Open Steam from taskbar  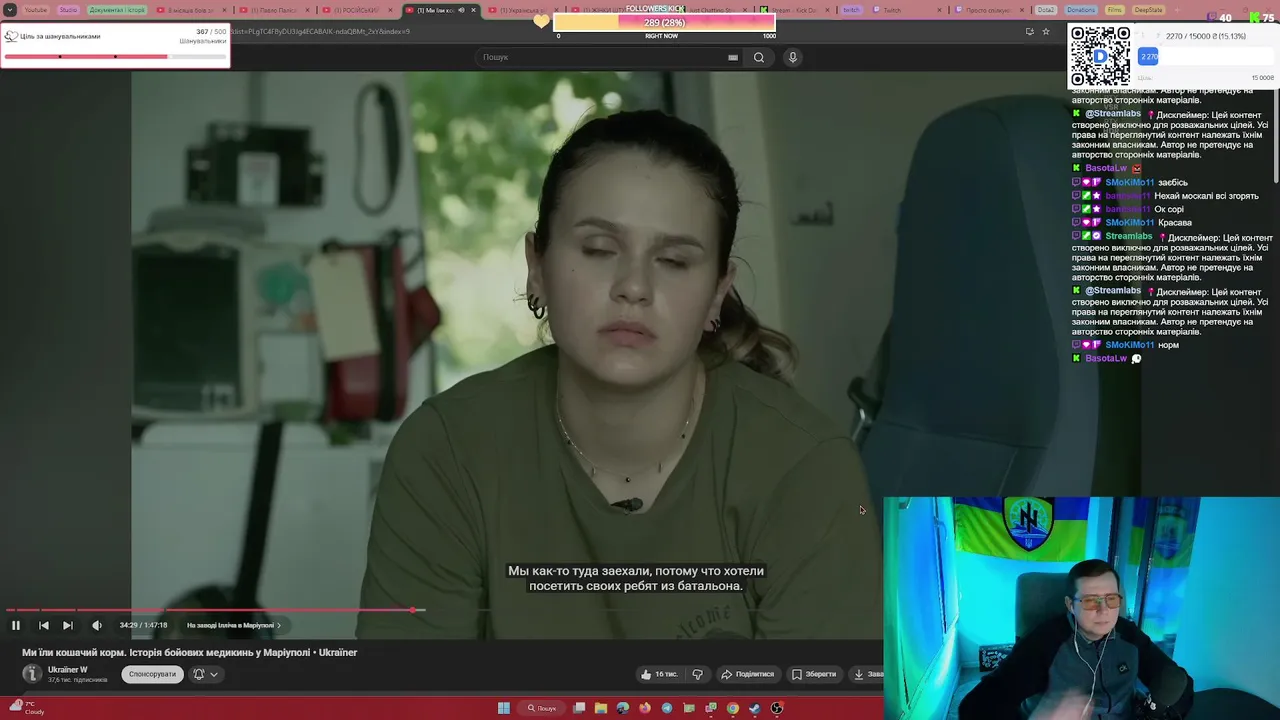pos(755,708)
